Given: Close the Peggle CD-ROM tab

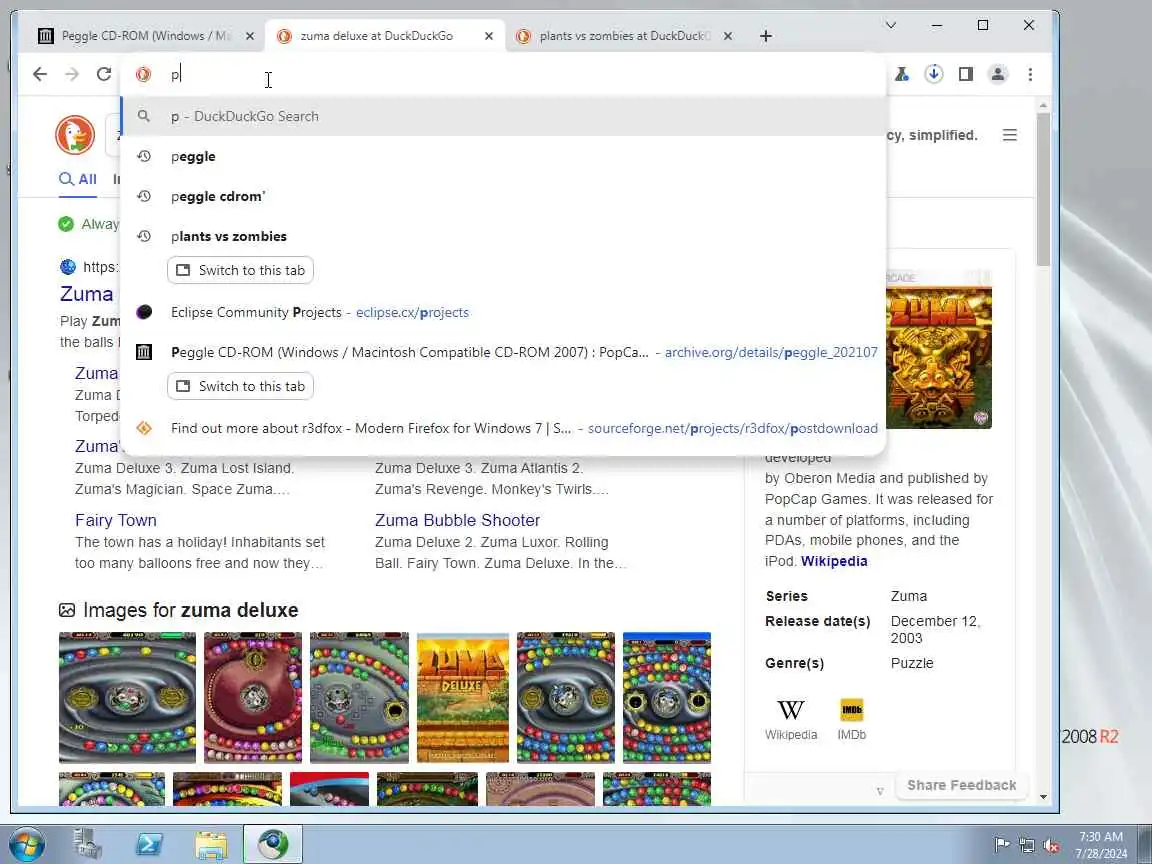Looking at the screenshot, I should 250,36.
